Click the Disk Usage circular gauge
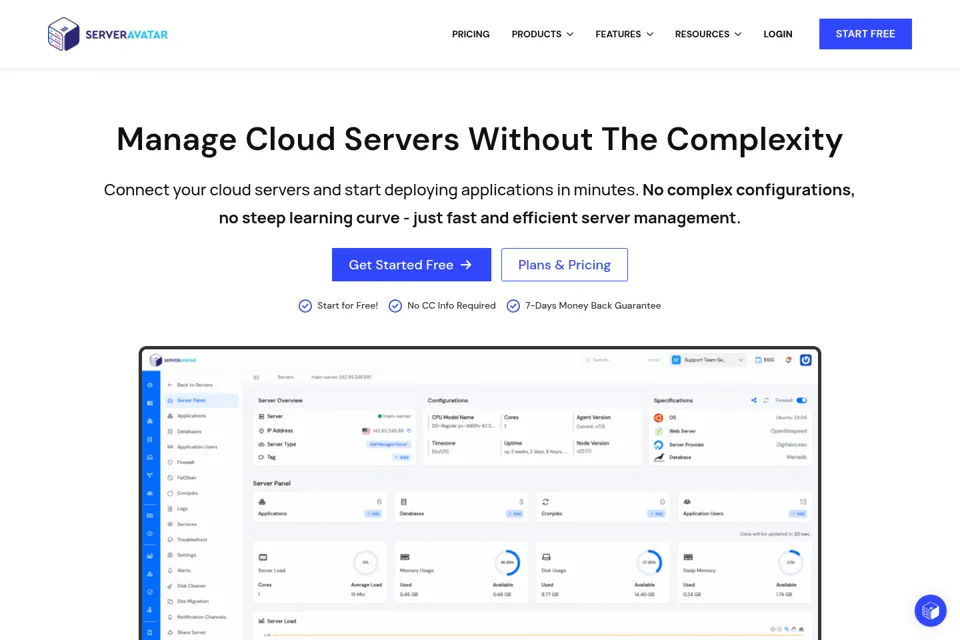The height and width of the screenshot is (640, 960). tap(649, 562)
